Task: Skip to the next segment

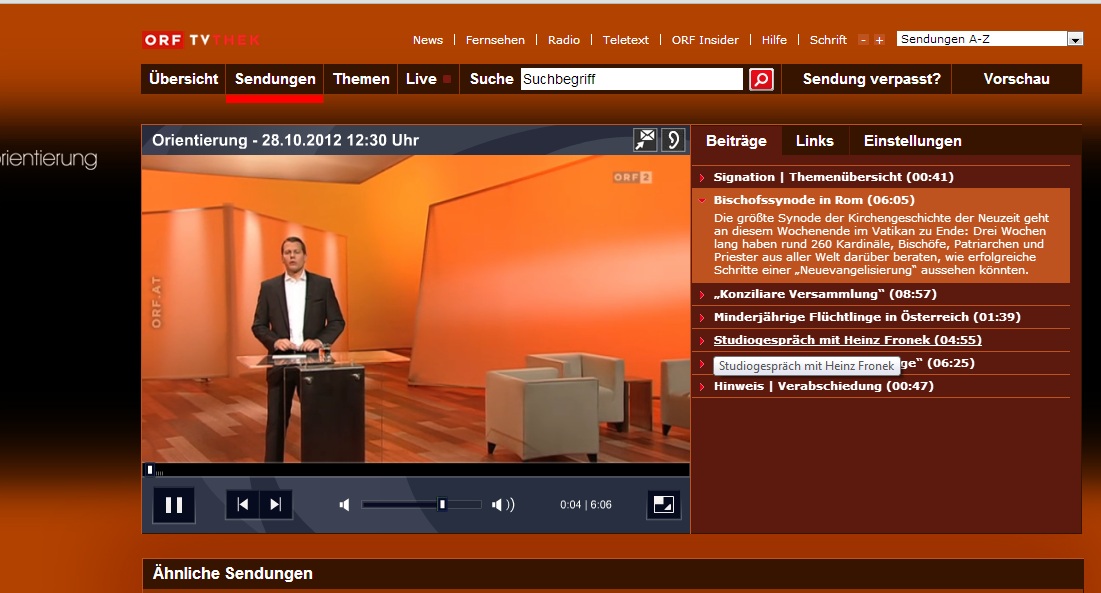Action: click(276, 505)
